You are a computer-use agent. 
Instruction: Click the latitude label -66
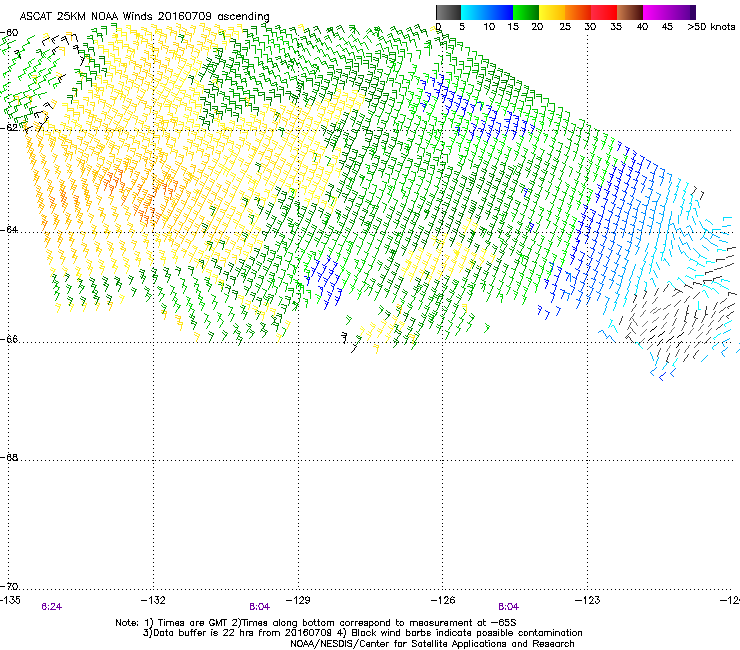point(9,339)
